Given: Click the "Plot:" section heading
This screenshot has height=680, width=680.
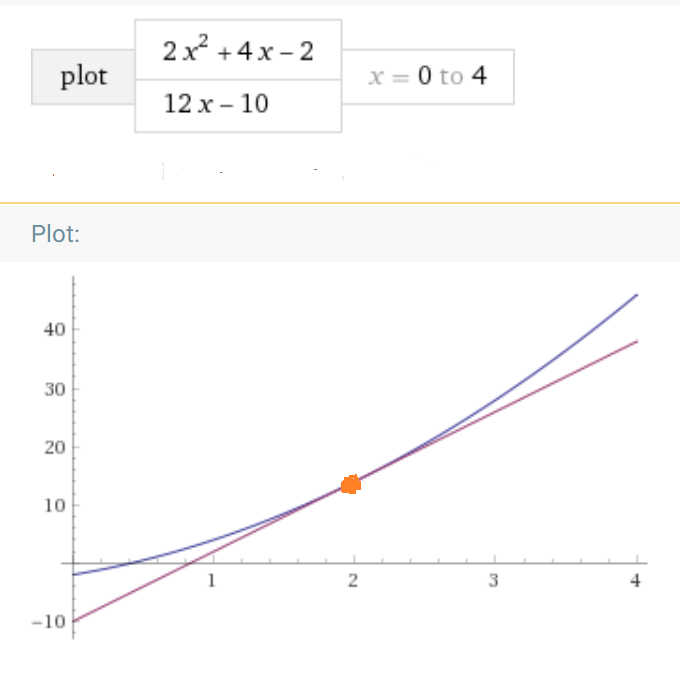Looking at the screenshot, I should 56,234.
